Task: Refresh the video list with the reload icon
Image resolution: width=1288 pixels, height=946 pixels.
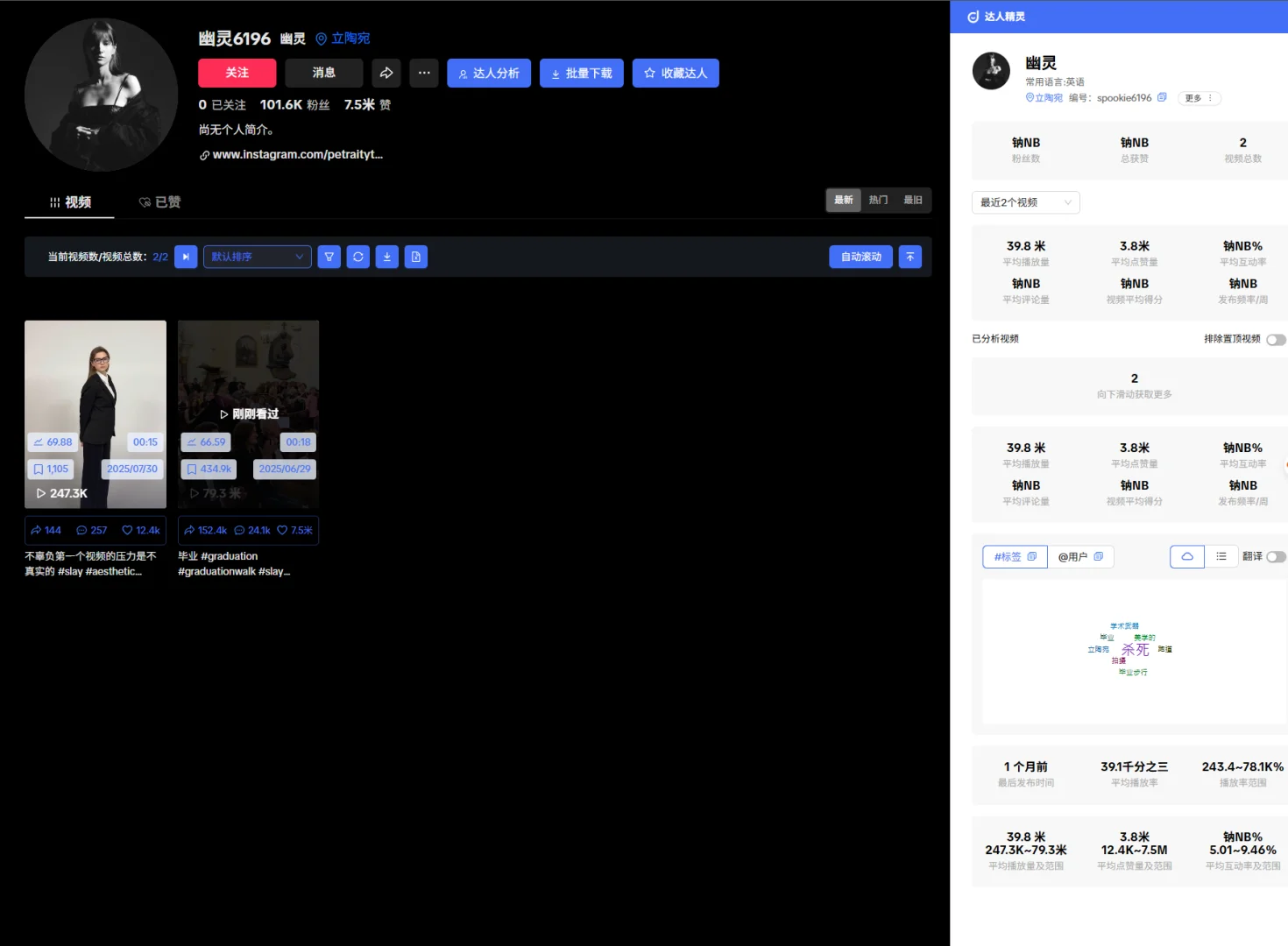Action: [x=358, y=257]
